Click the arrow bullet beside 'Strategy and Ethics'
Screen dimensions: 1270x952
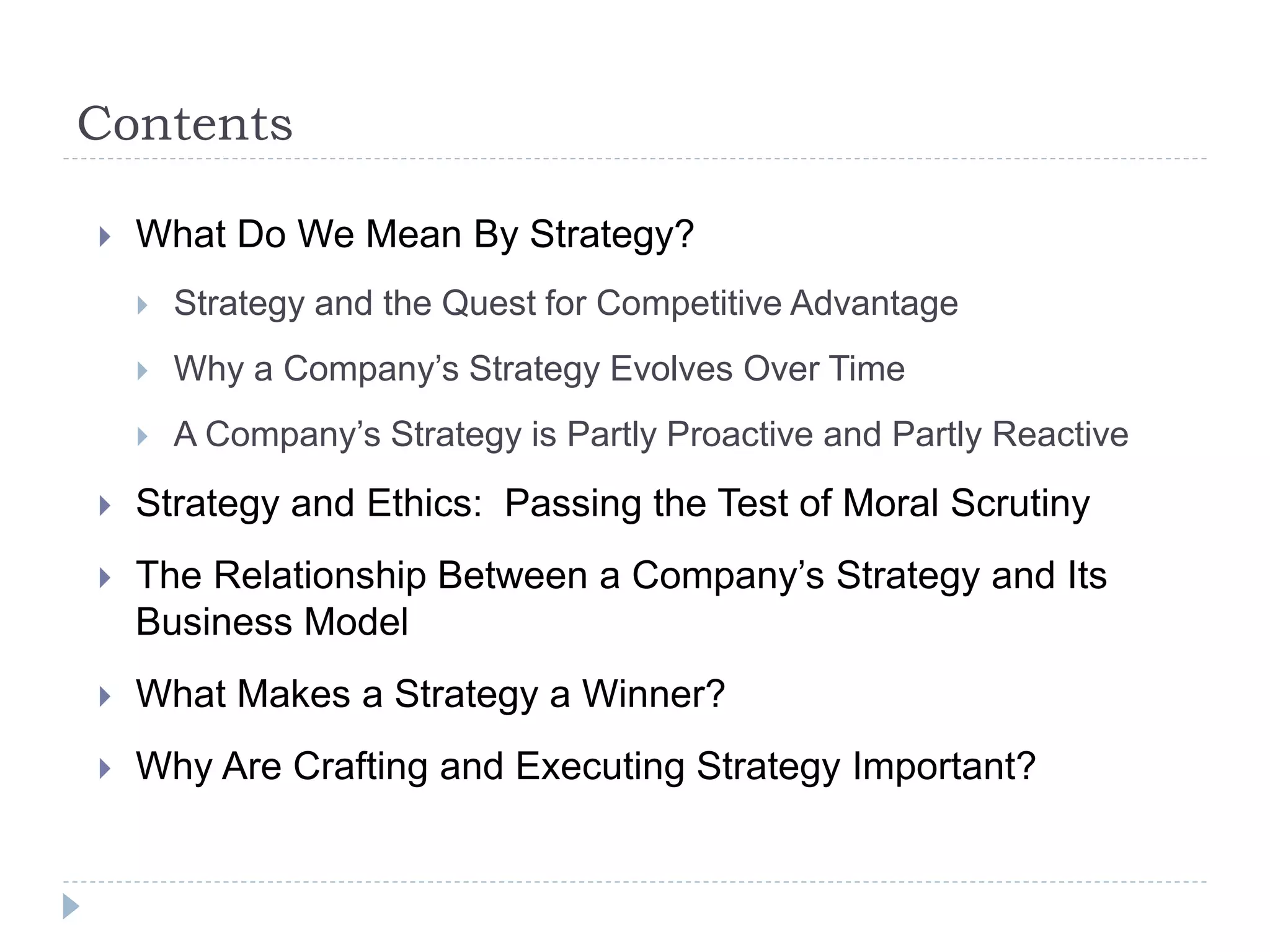pos(105,505)
